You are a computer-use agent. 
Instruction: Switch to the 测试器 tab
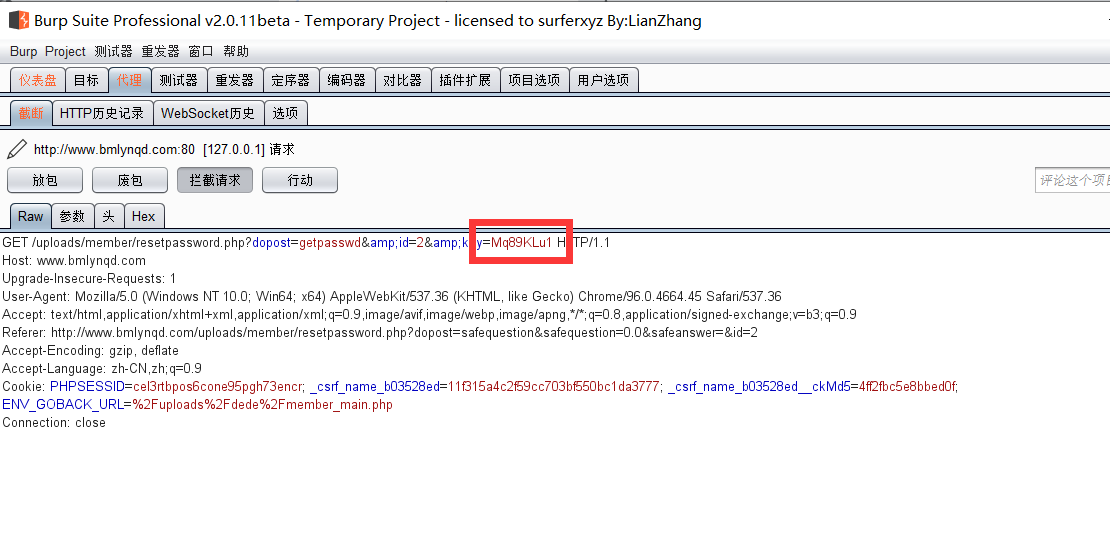(x=178, y=80)
